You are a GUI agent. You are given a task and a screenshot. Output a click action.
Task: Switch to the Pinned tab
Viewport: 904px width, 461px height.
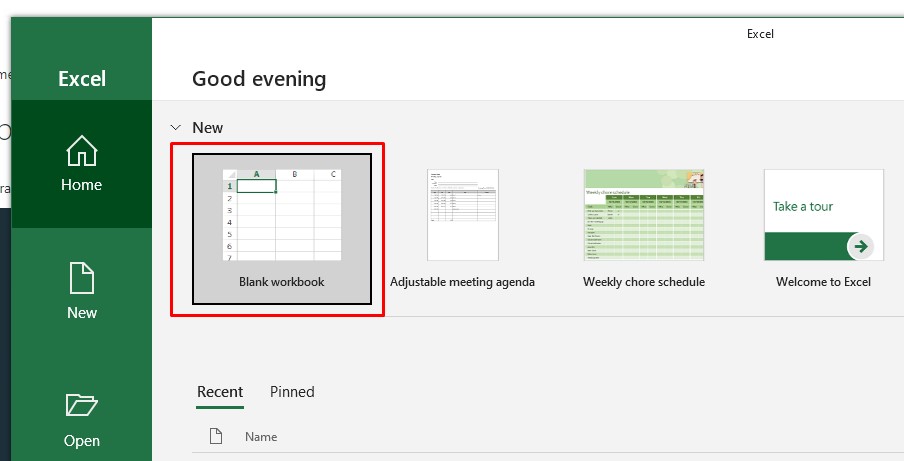click(292, 392)
